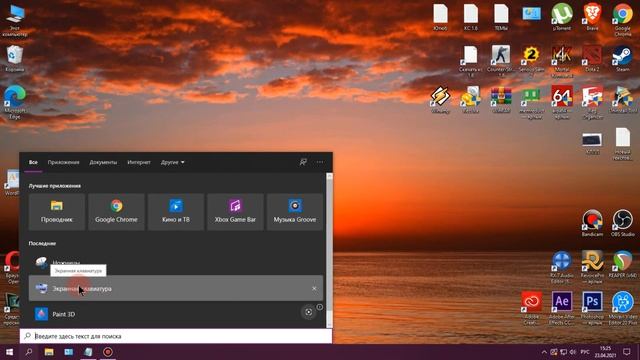Focus the Введите здесь текст для поиска field
The width and height of the screenshot is (640, 360).
pyautogui.click(x=176, y=336)
